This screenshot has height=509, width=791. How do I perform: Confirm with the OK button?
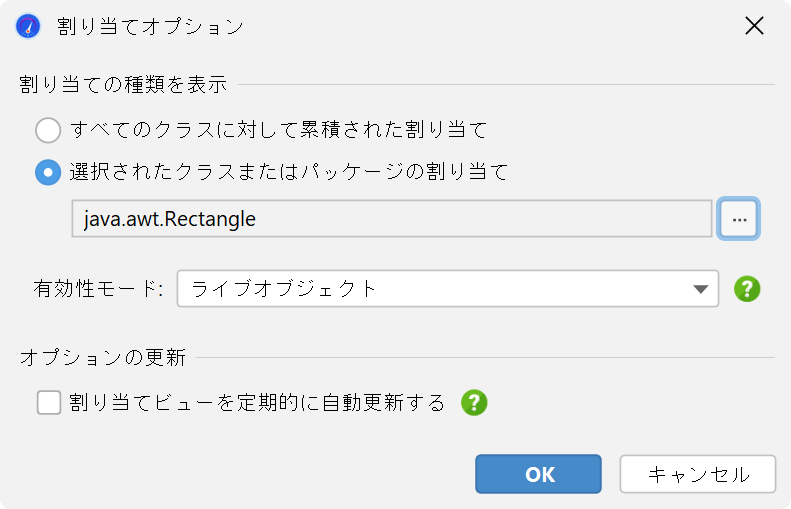[x=538, y=474]
